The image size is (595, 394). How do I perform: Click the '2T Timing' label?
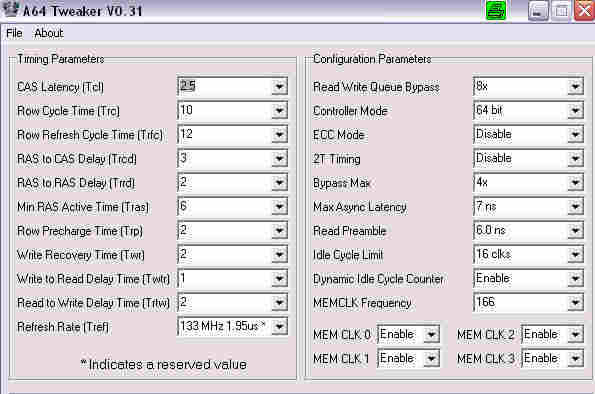pyautogui.click(x=337, y=159)
